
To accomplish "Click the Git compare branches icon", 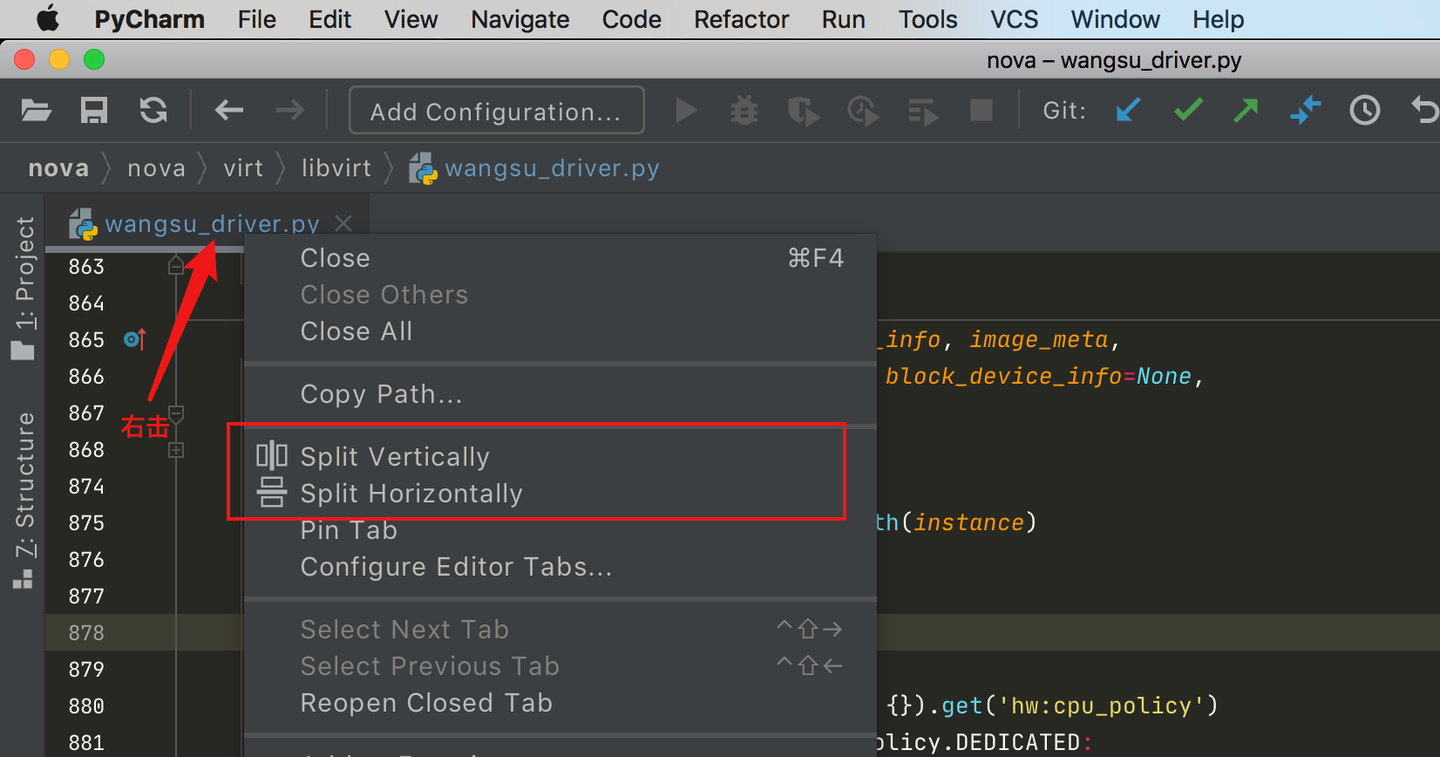I will click(1305, 110).
